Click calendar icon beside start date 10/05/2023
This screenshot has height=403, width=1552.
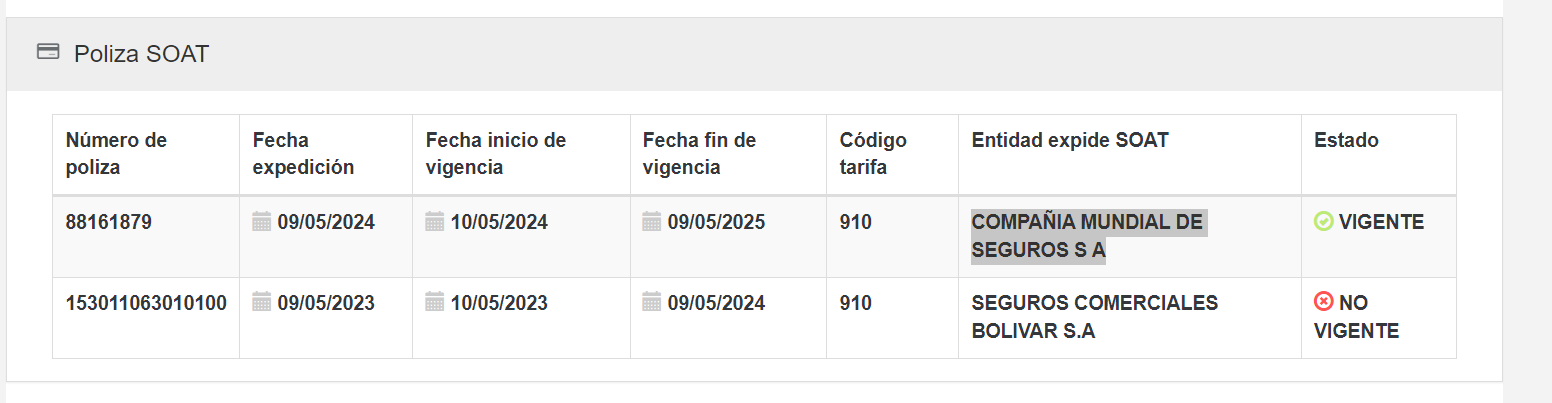tap(435, 302)
